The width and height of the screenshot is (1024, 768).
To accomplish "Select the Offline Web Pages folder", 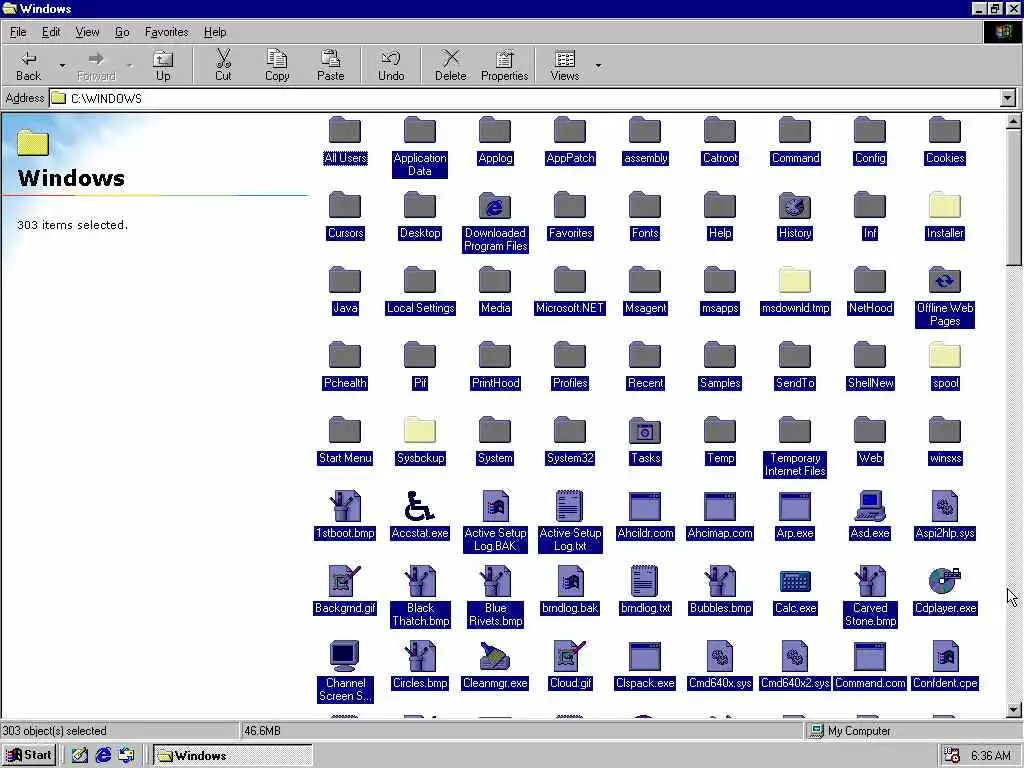I will 945,298.
